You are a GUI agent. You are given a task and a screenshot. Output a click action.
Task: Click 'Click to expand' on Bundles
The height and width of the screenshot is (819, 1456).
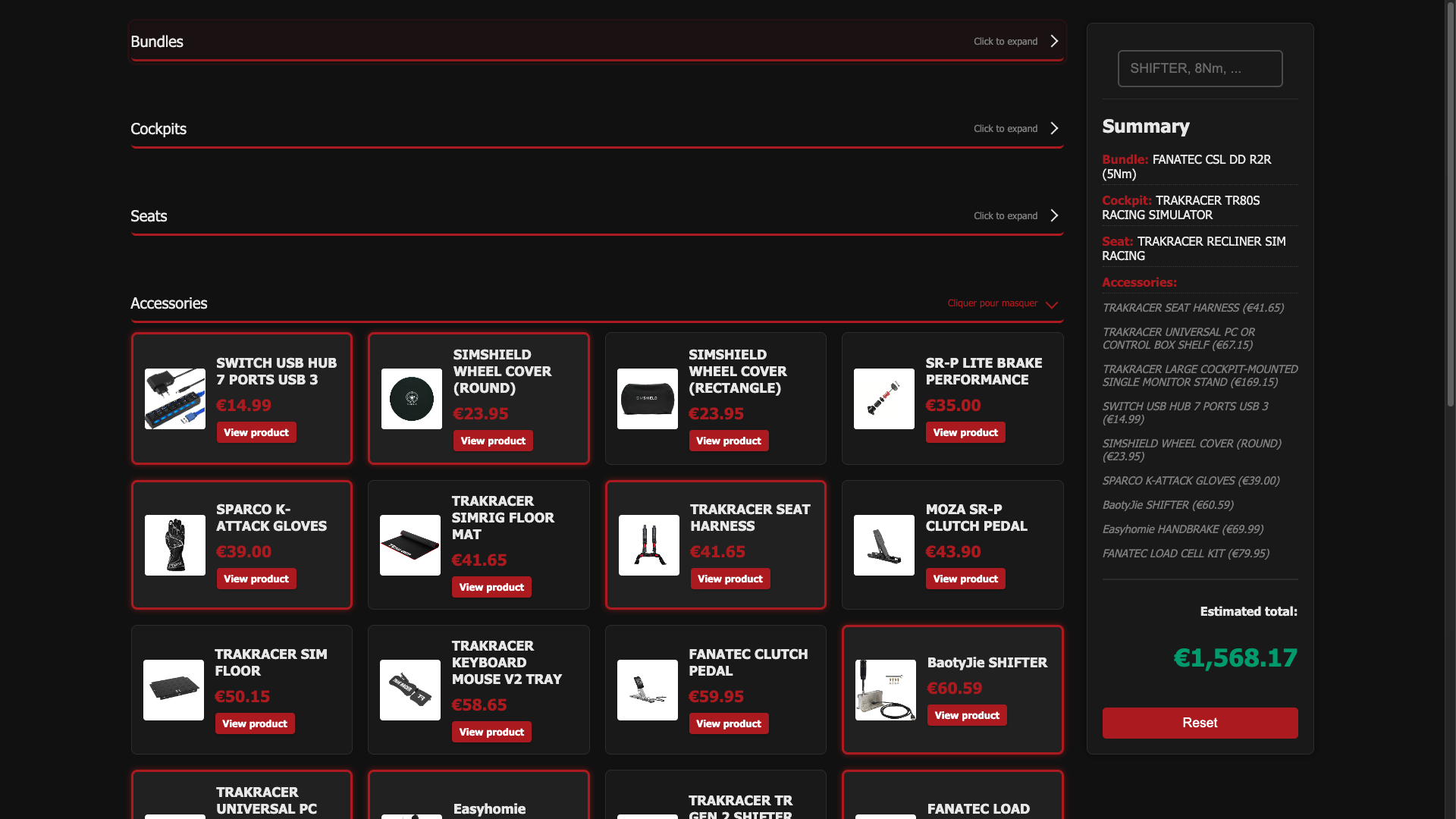click(x=1006, y=42)
